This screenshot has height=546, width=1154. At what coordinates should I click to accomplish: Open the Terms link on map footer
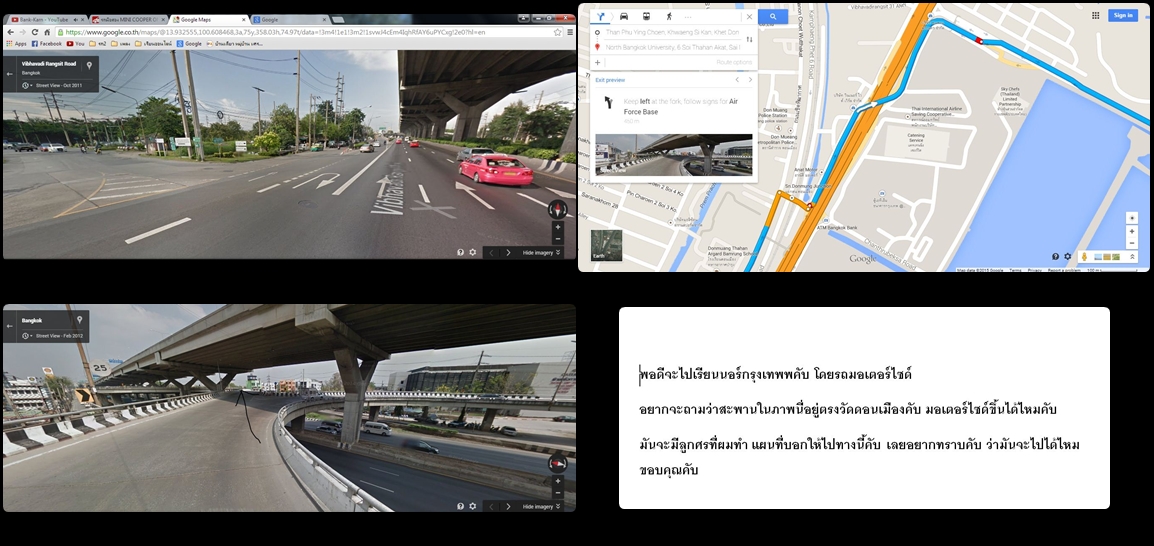pos(1015,270)
